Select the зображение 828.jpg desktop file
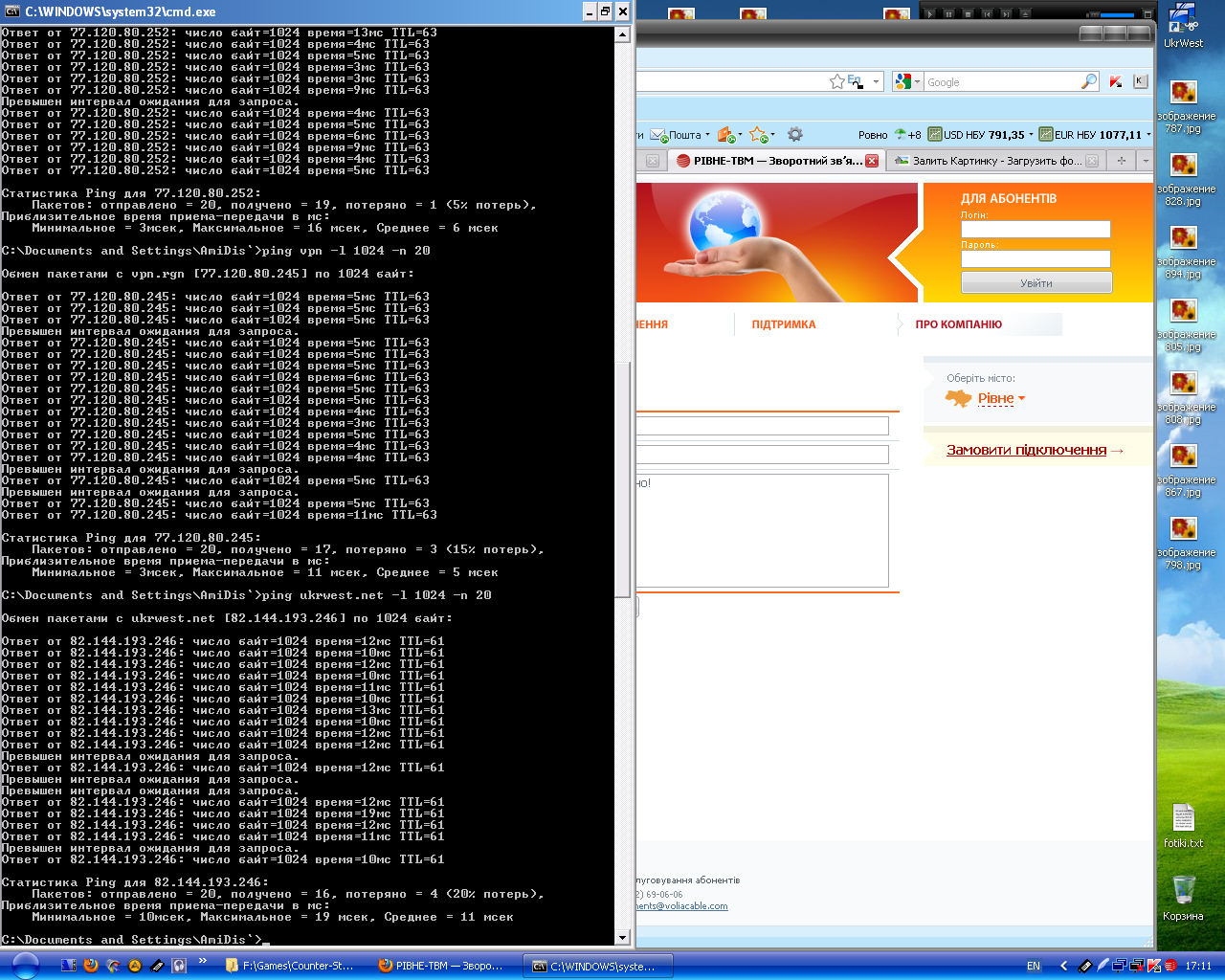 [1185, 180]
